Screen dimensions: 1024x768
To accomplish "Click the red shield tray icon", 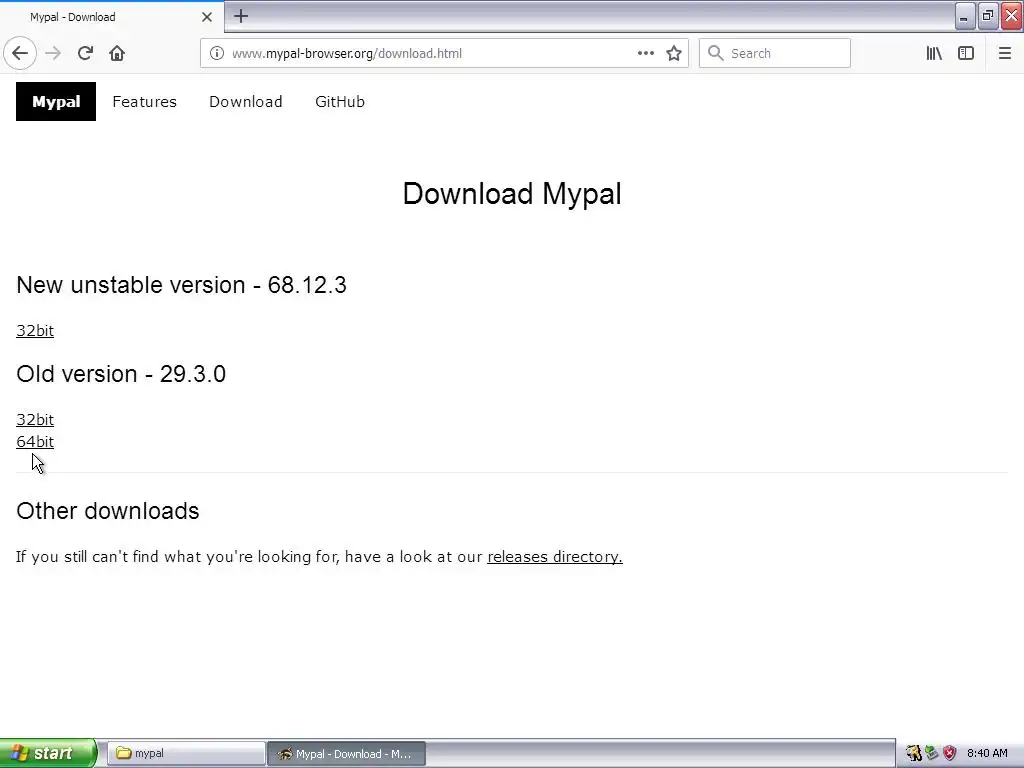I will 950,753.
